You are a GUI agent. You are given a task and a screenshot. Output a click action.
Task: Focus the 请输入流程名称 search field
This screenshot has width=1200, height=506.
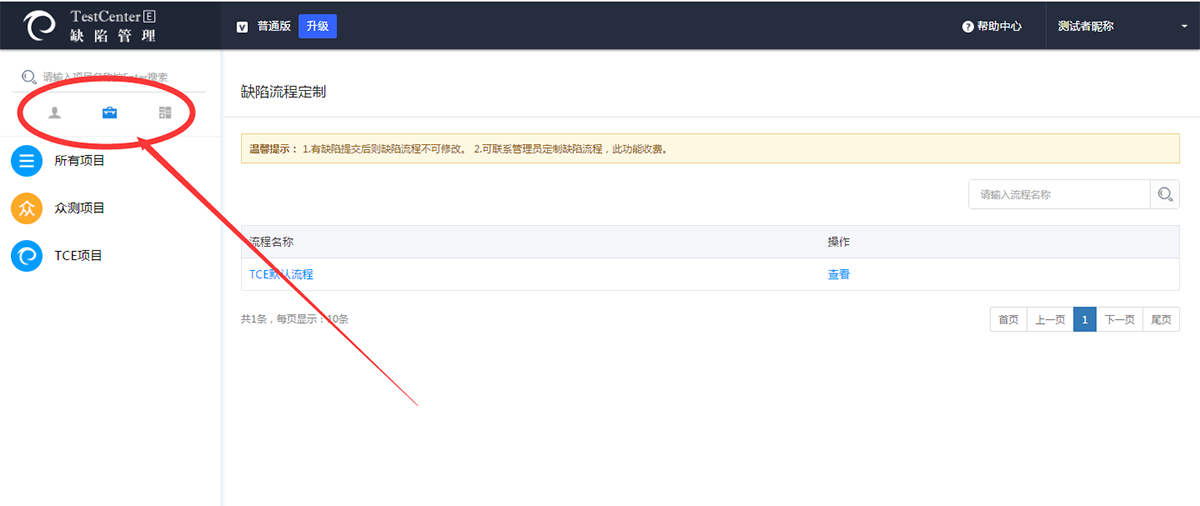click(1059, 195)
